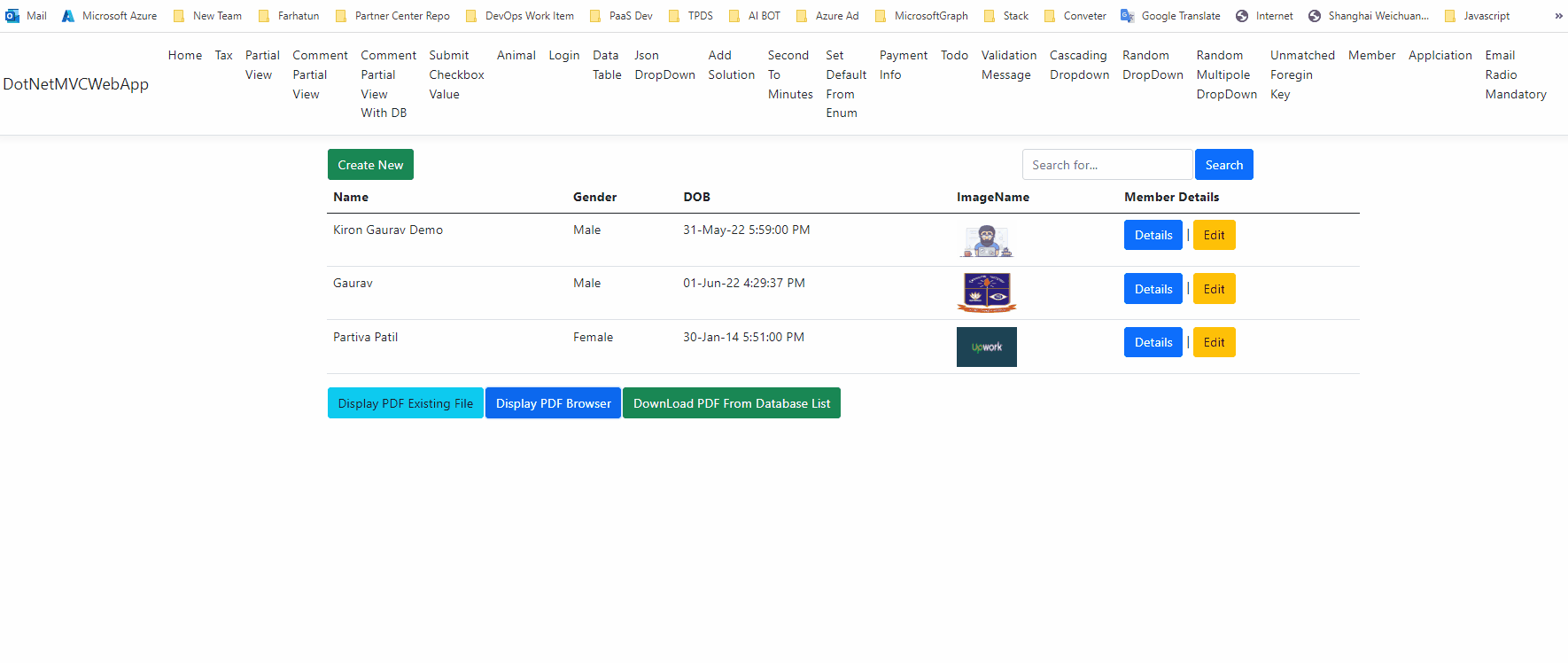Open the Farhatun bookmark folder
The image size is (1568, 663).
coord(289,16)
